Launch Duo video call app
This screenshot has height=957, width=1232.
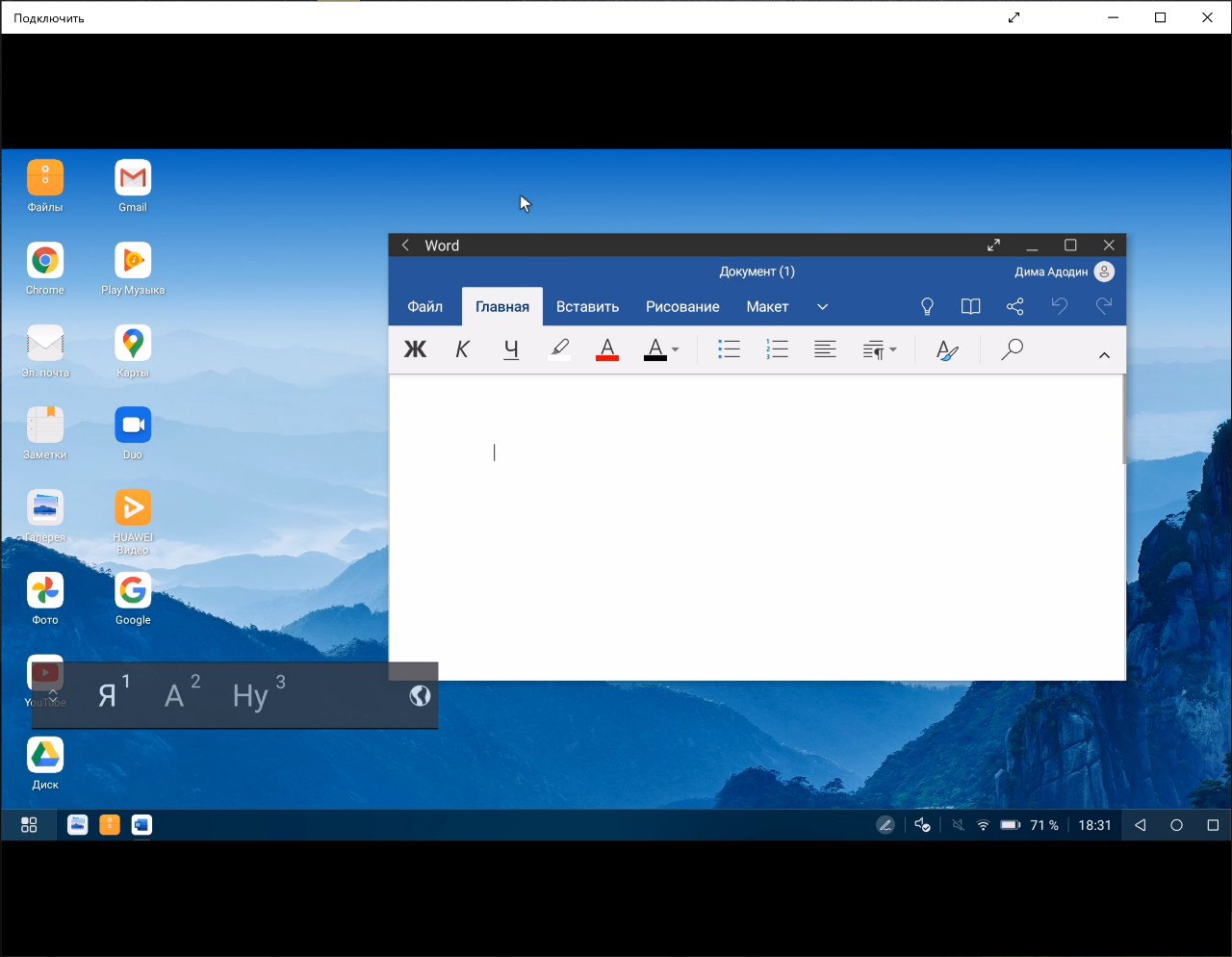[x=133, y=433]
